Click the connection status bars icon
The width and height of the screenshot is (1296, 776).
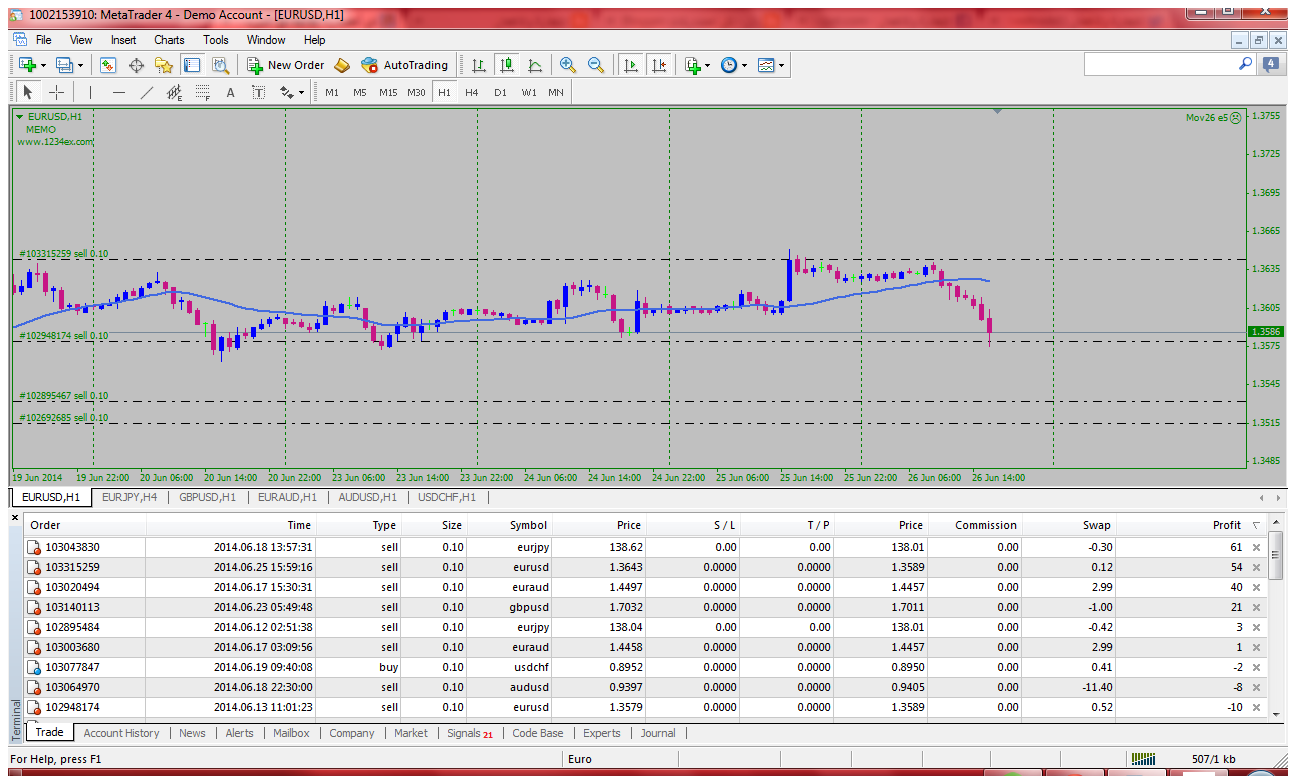(x=1144, y=759)
